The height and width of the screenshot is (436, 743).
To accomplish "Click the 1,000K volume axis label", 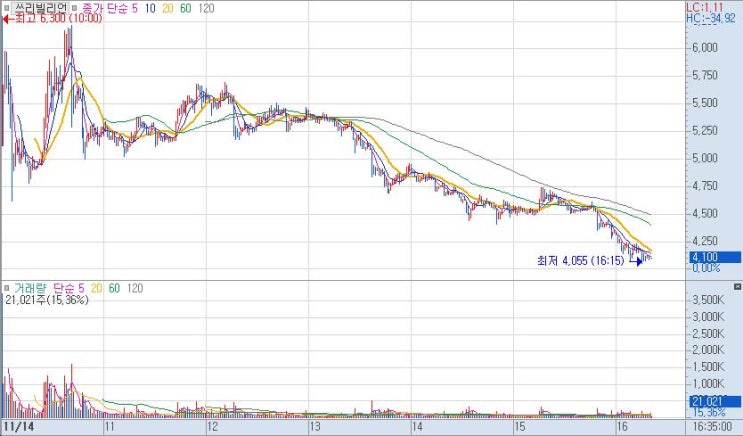I will (708, 383).
